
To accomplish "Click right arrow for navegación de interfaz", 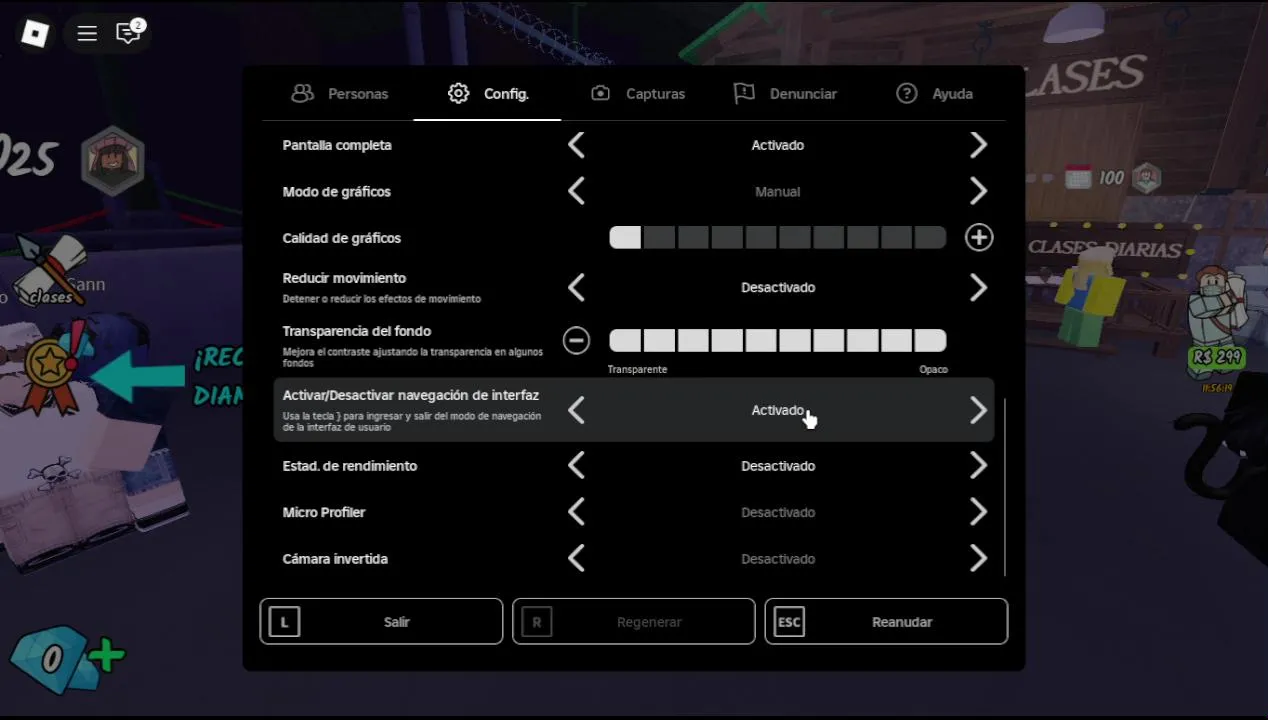I will 978,410.
